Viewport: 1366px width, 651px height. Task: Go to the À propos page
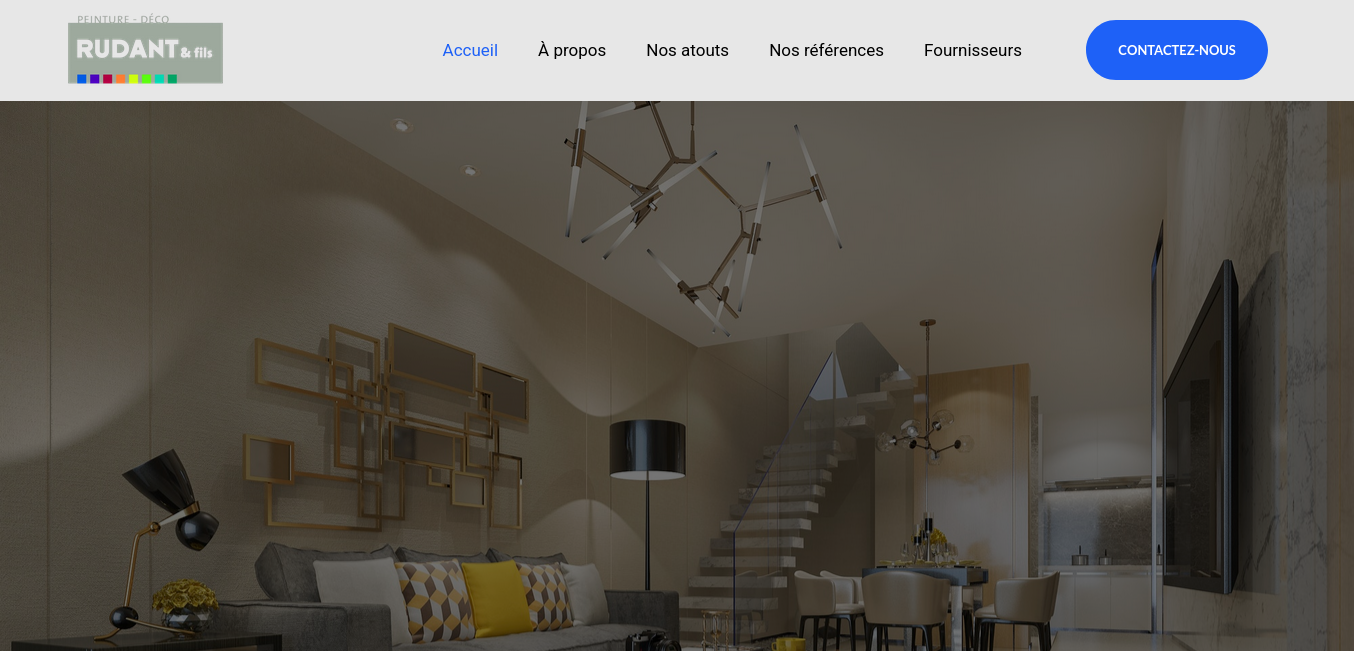pyautogui.click(x=572, y=50)
